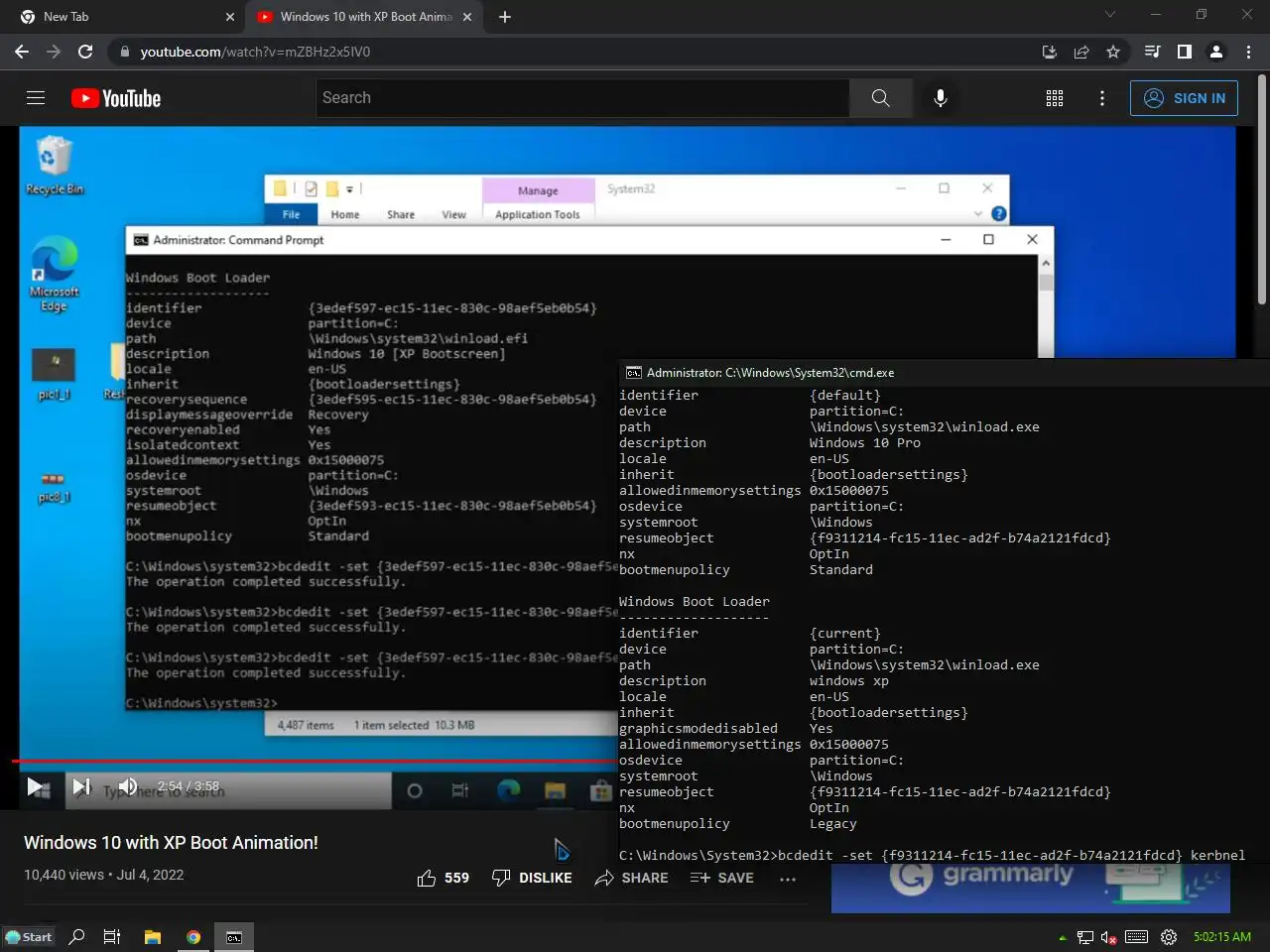Image resolution: width=1270 pixels, height=952 pixels.
Task: Show hidden tray icons arrow
Action: [1063, 938]
